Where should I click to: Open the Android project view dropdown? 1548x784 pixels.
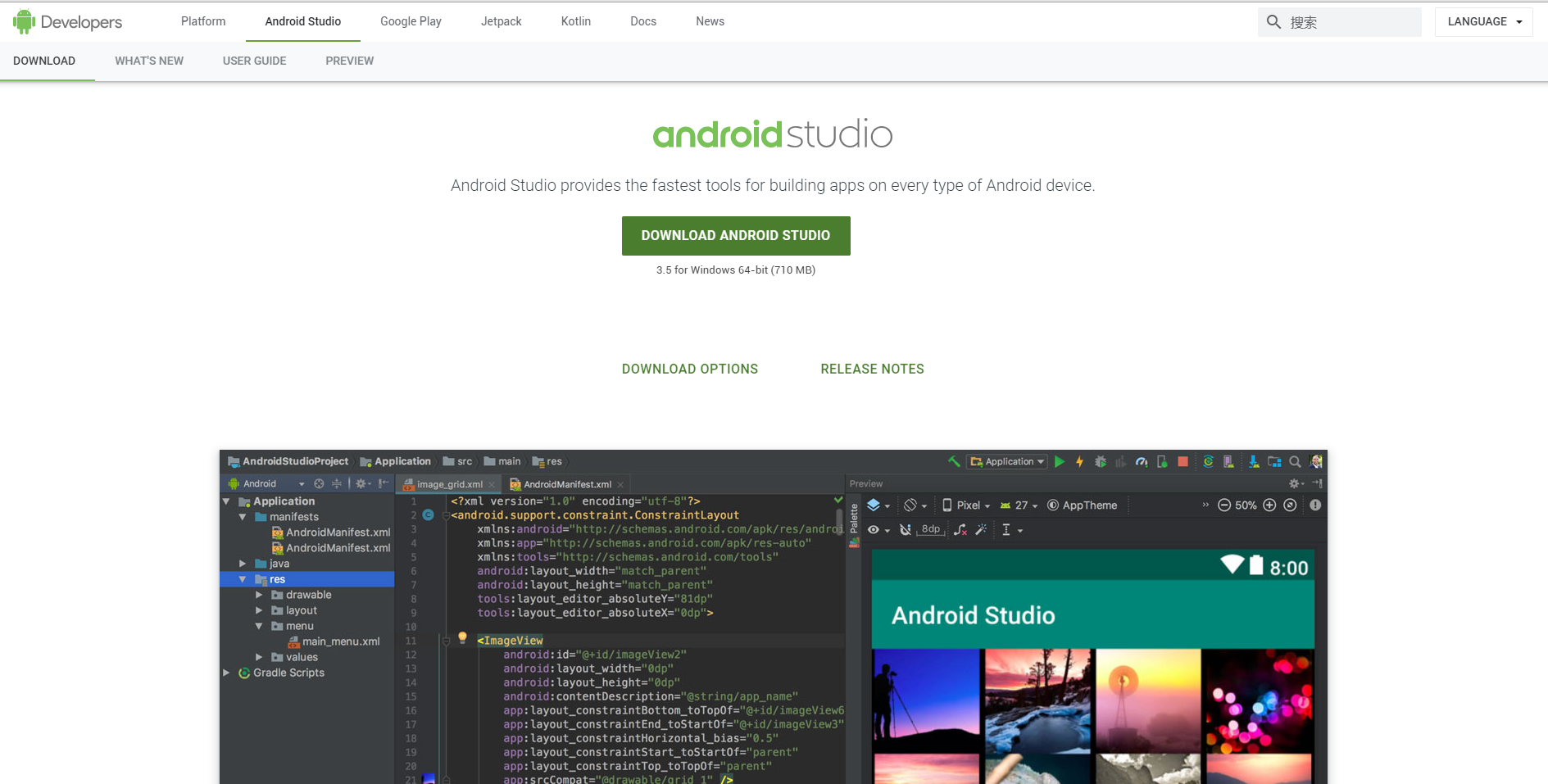[x=266, y=483]
